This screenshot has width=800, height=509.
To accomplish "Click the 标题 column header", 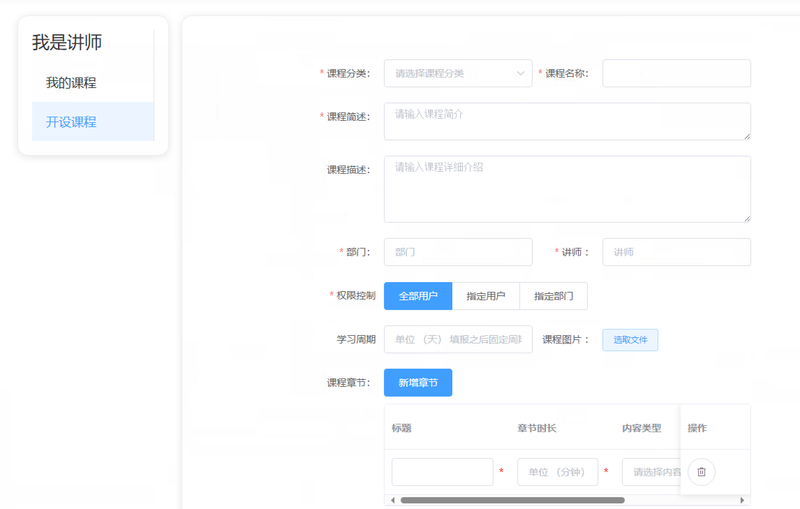I will click(x=401, y=428).
